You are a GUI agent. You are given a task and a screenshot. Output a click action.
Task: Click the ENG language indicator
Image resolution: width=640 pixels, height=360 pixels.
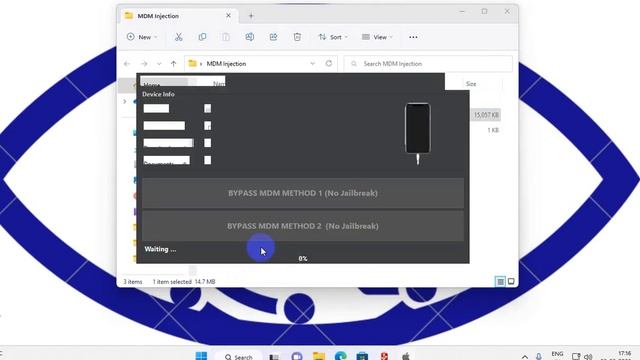[557, 354]
